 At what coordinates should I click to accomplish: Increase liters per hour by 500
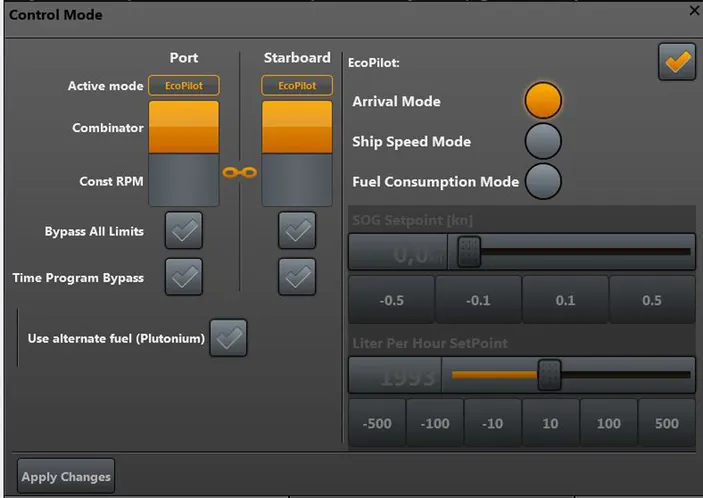point(667,423)
